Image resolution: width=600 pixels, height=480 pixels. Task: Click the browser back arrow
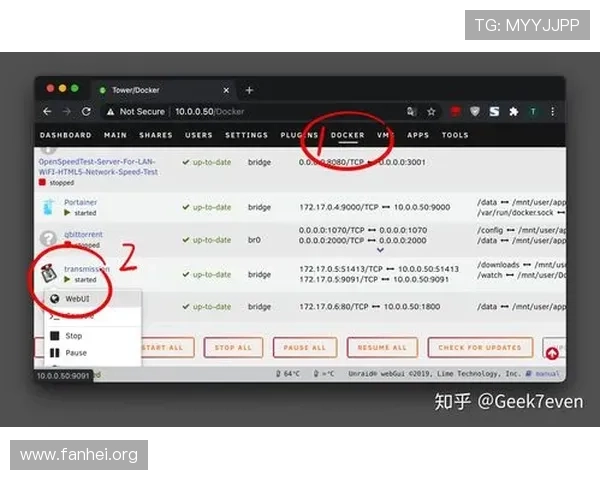click(x=47, y=111)
